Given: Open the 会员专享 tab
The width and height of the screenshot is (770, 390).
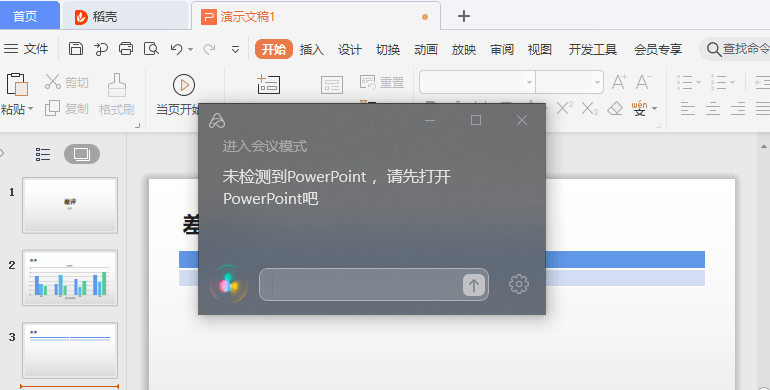Looking at the screenshot, I should [658, 49].
